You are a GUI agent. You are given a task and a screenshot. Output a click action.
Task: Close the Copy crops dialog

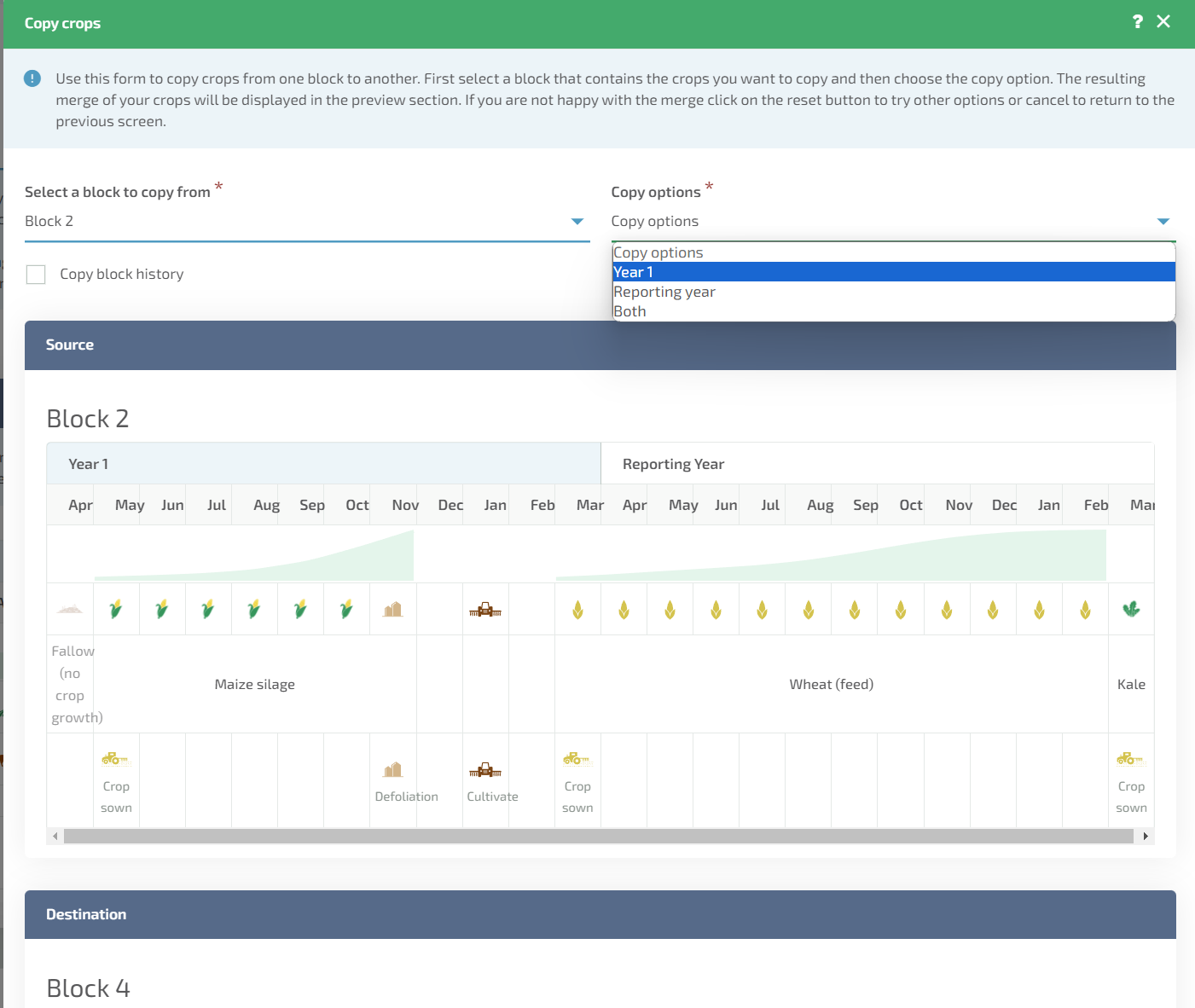1163,21
